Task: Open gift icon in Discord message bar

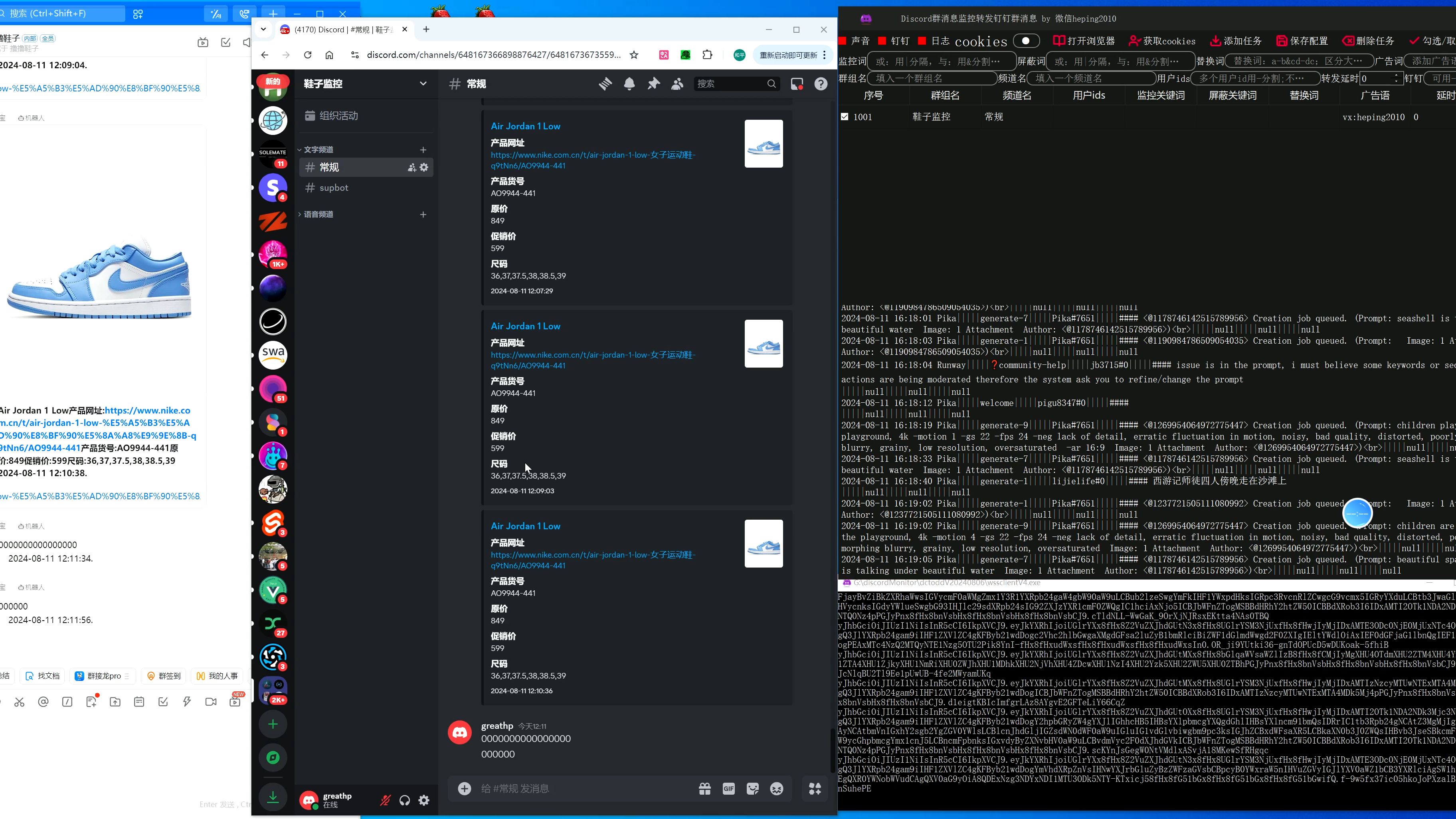Action: [705, 789]
